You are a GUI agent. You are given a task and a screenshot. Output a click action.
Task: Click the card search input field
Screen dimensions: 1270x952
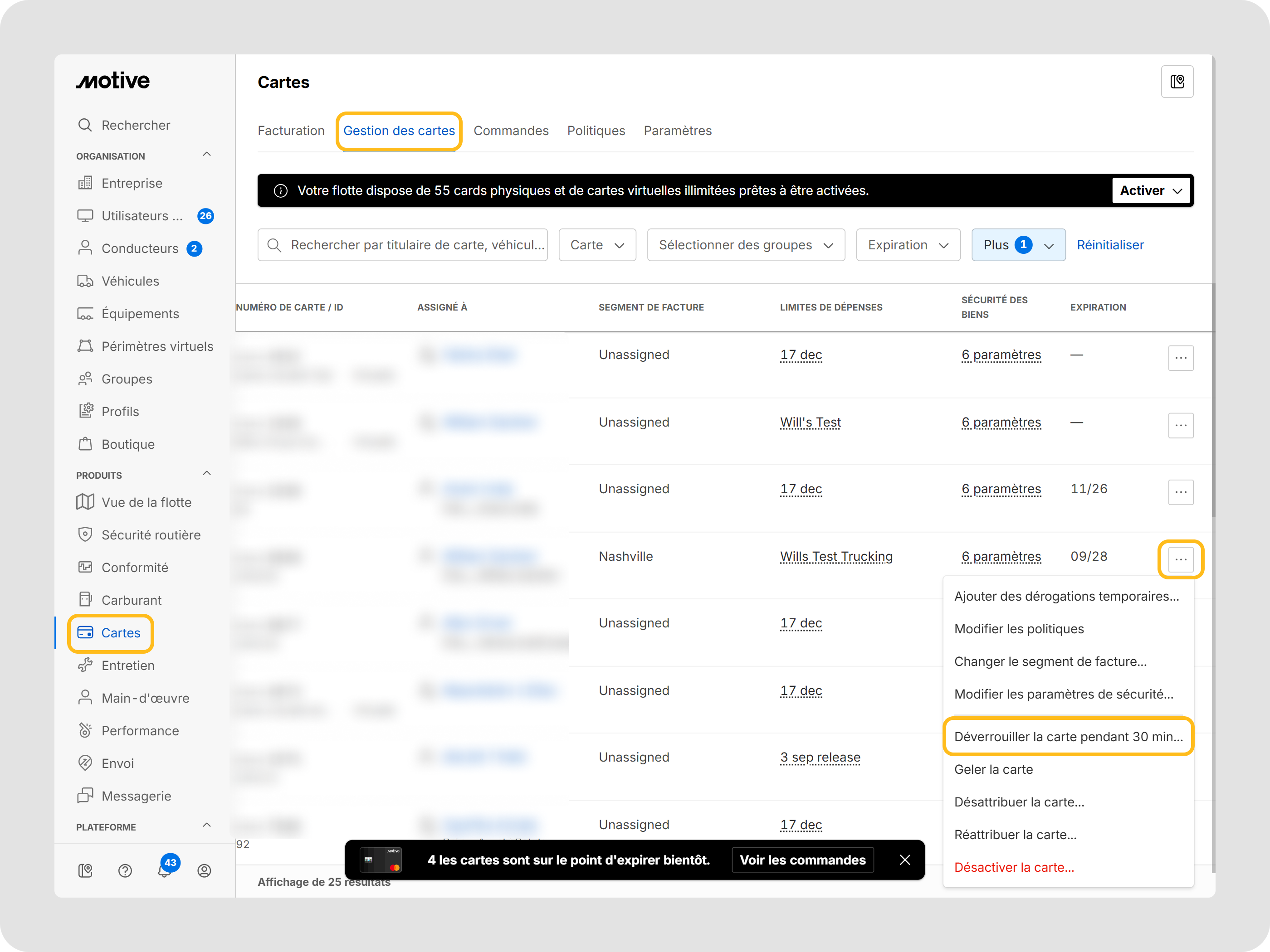tap(402, 246)
